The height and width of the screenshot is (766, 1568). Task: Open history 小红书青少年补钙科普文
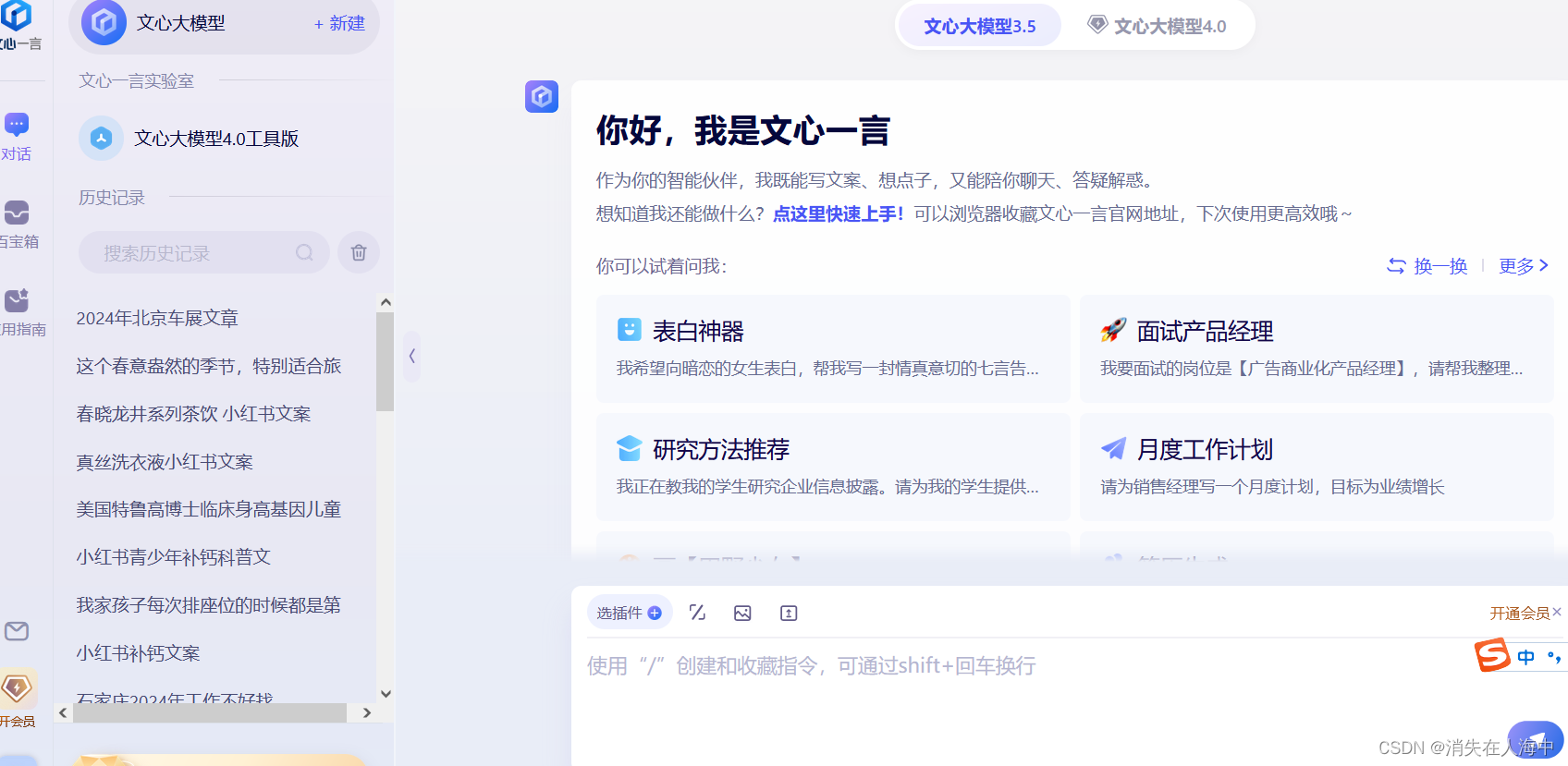[x=173, y=557]
